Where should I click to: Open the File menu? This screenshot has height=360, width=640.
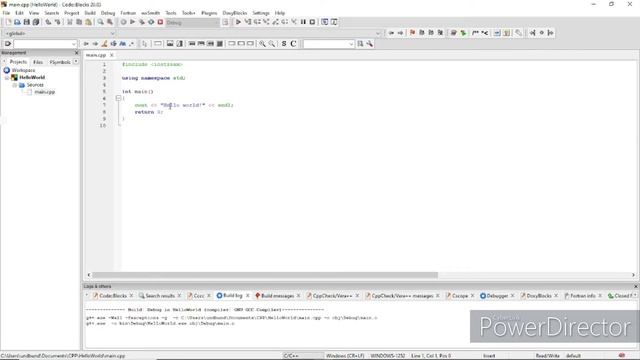pos(6,13)
